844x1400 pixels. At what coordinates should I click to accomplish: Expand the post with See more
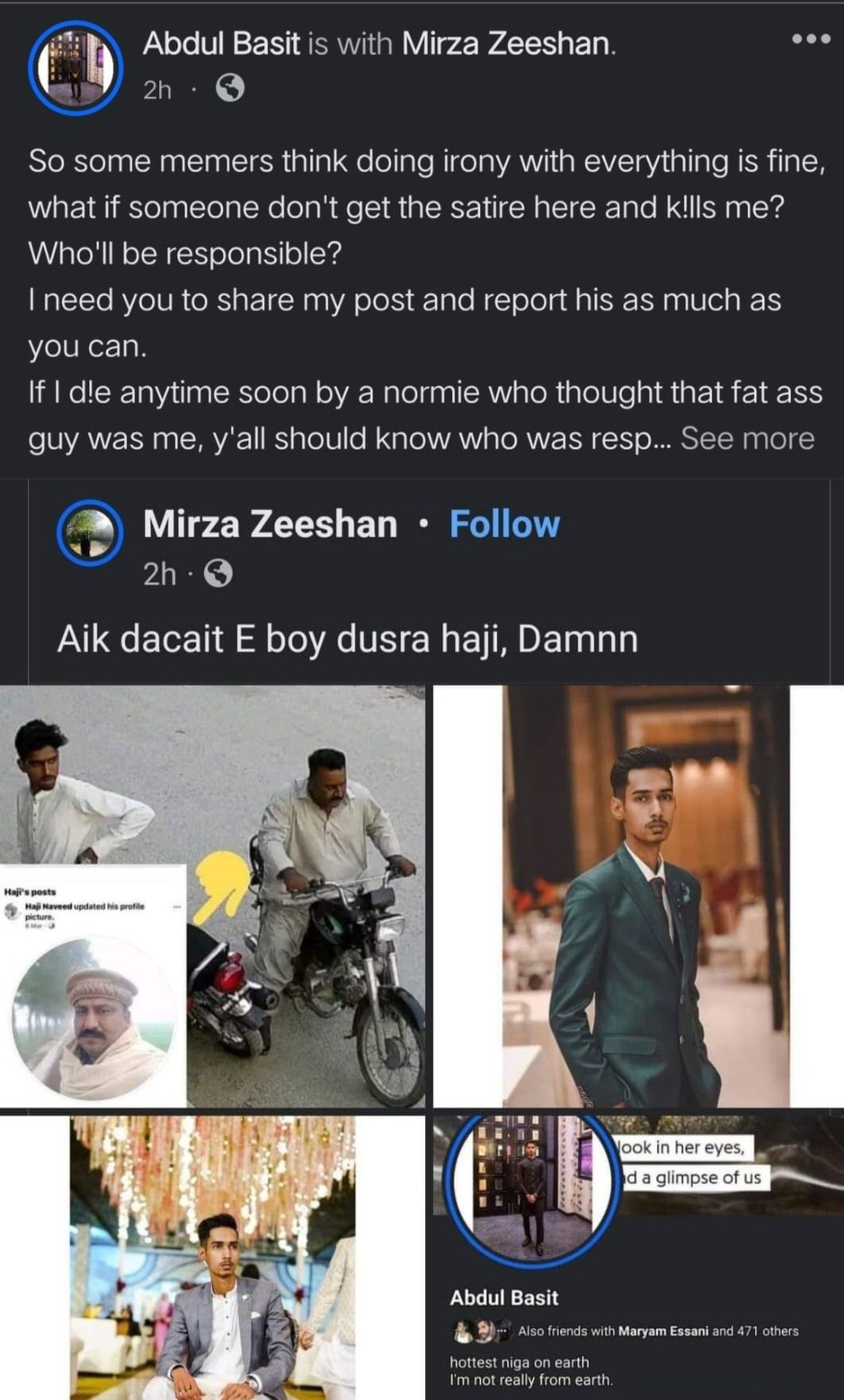coord(747,438)
